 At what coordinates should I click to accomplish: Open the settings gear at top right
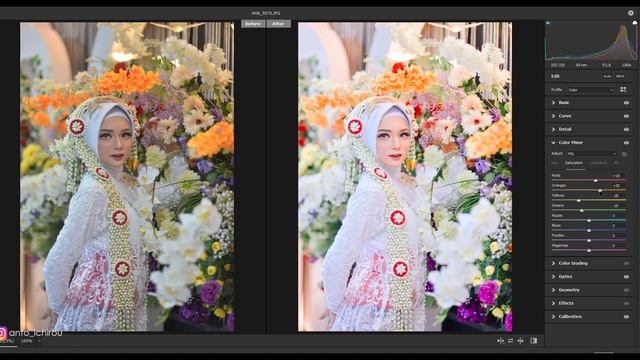click(631, 13)
